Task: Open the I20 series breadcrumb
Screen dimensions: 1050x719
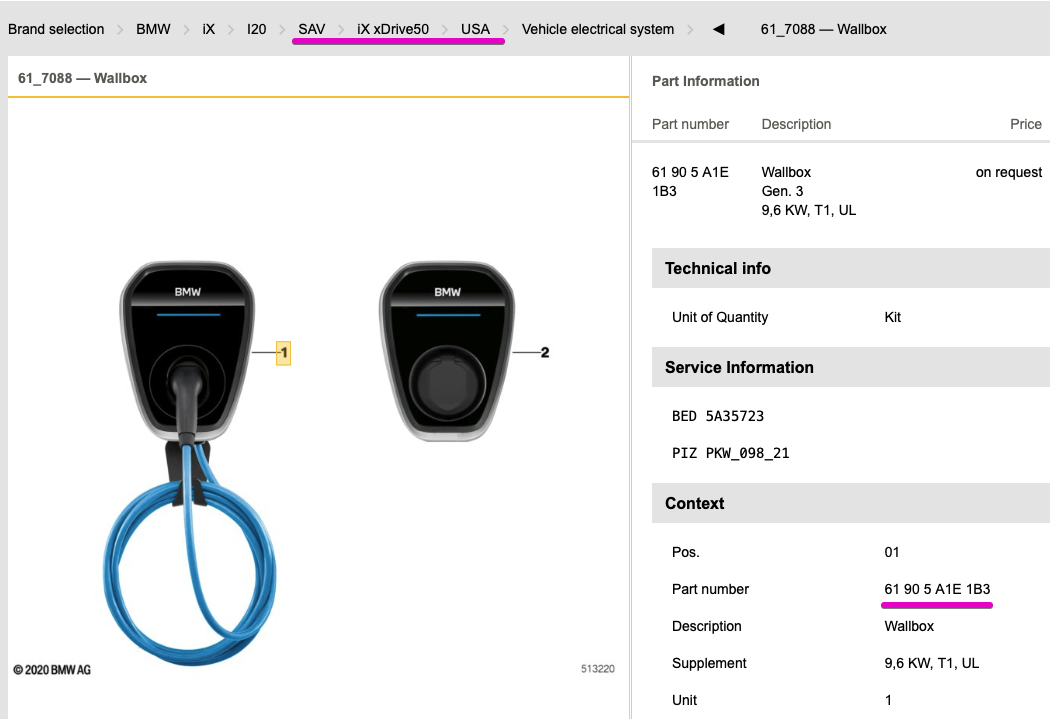Action: [256, 29]
